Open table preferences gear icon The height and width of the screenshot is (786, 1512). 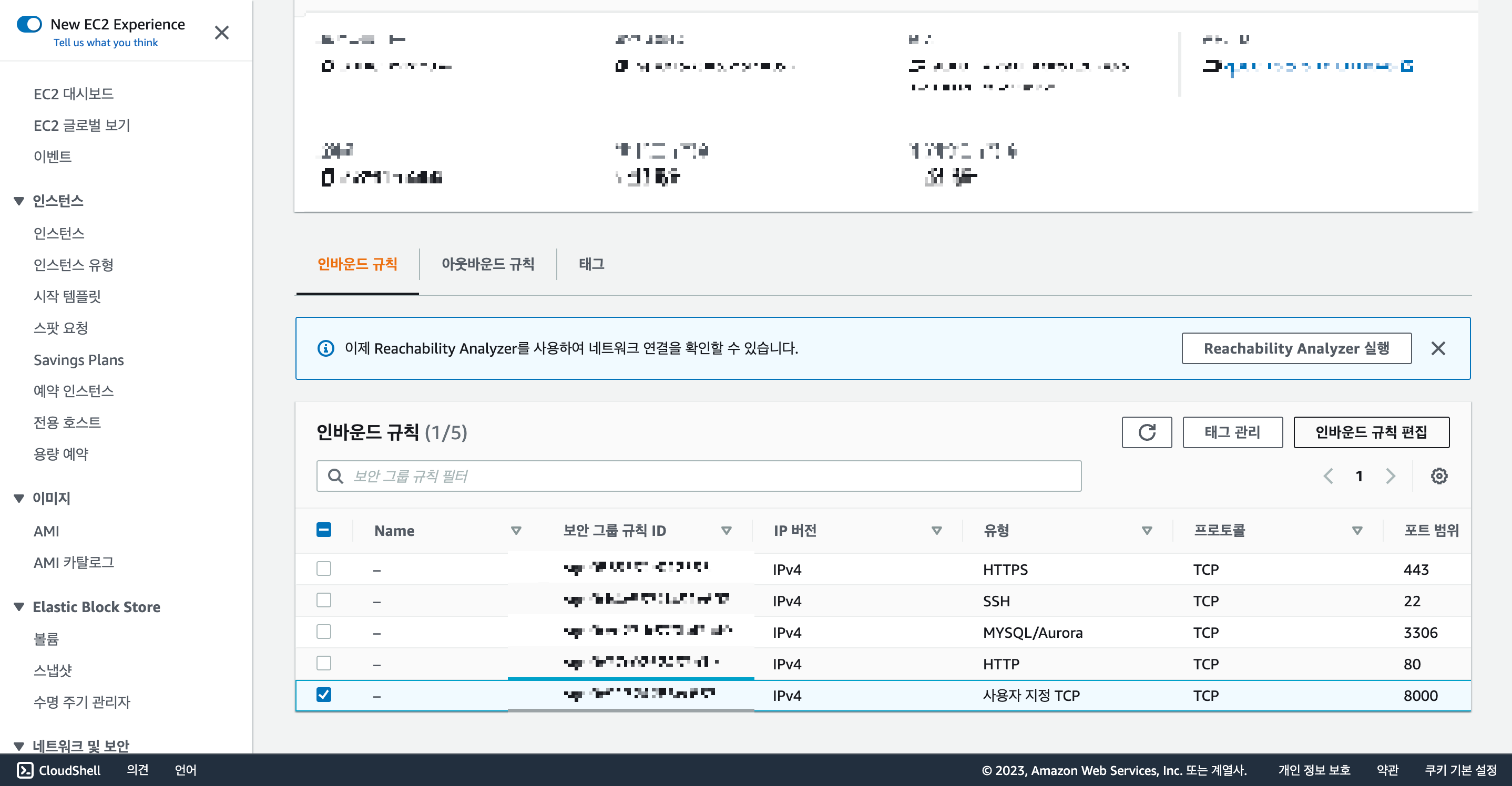point(1438,475)
